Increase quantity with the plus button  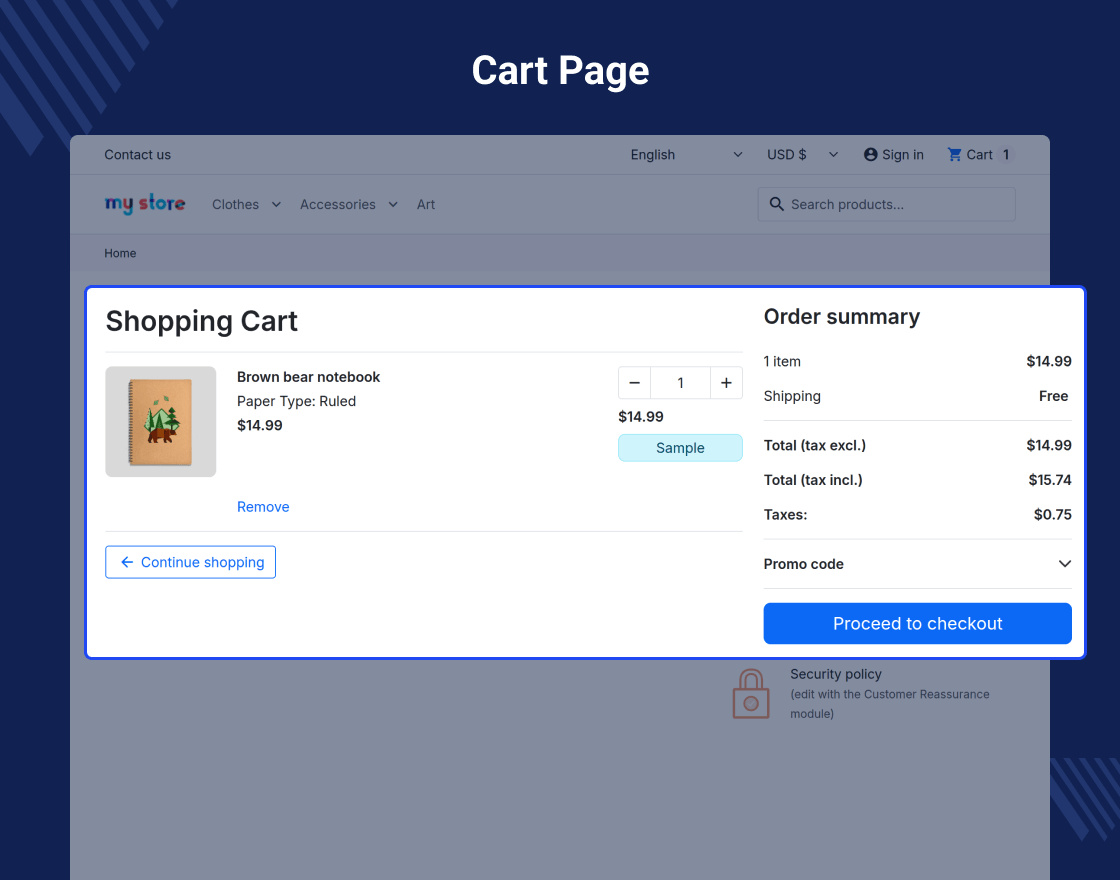(726, 383)
